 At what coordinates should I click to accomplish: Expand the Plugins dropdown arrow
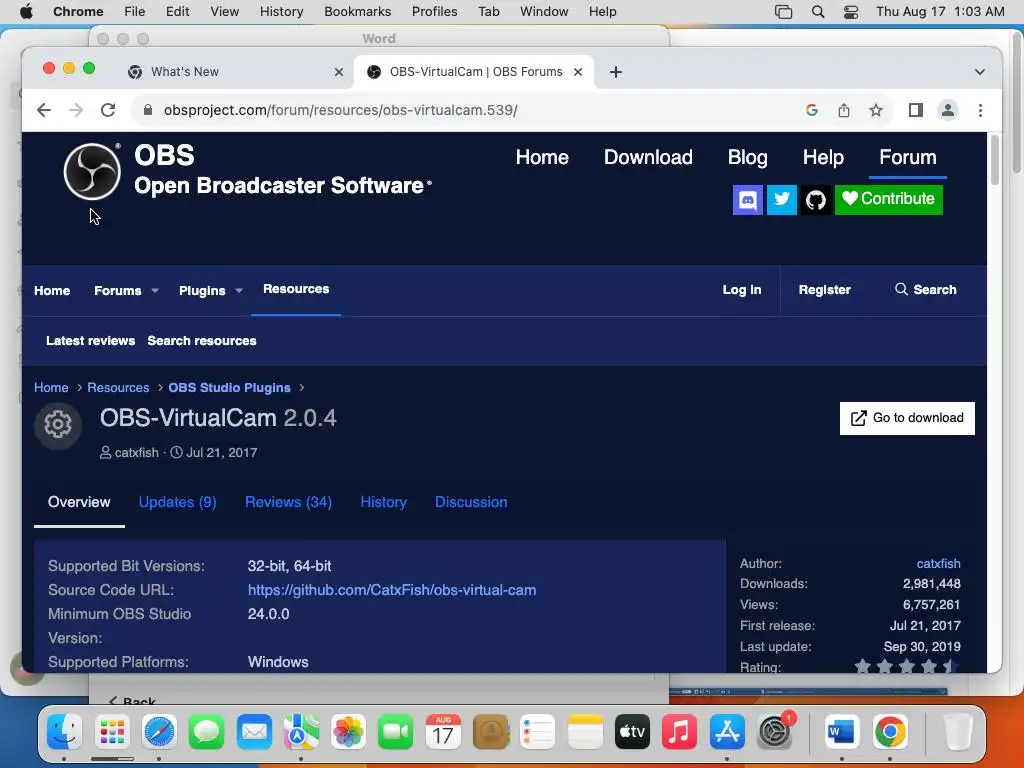239,291
